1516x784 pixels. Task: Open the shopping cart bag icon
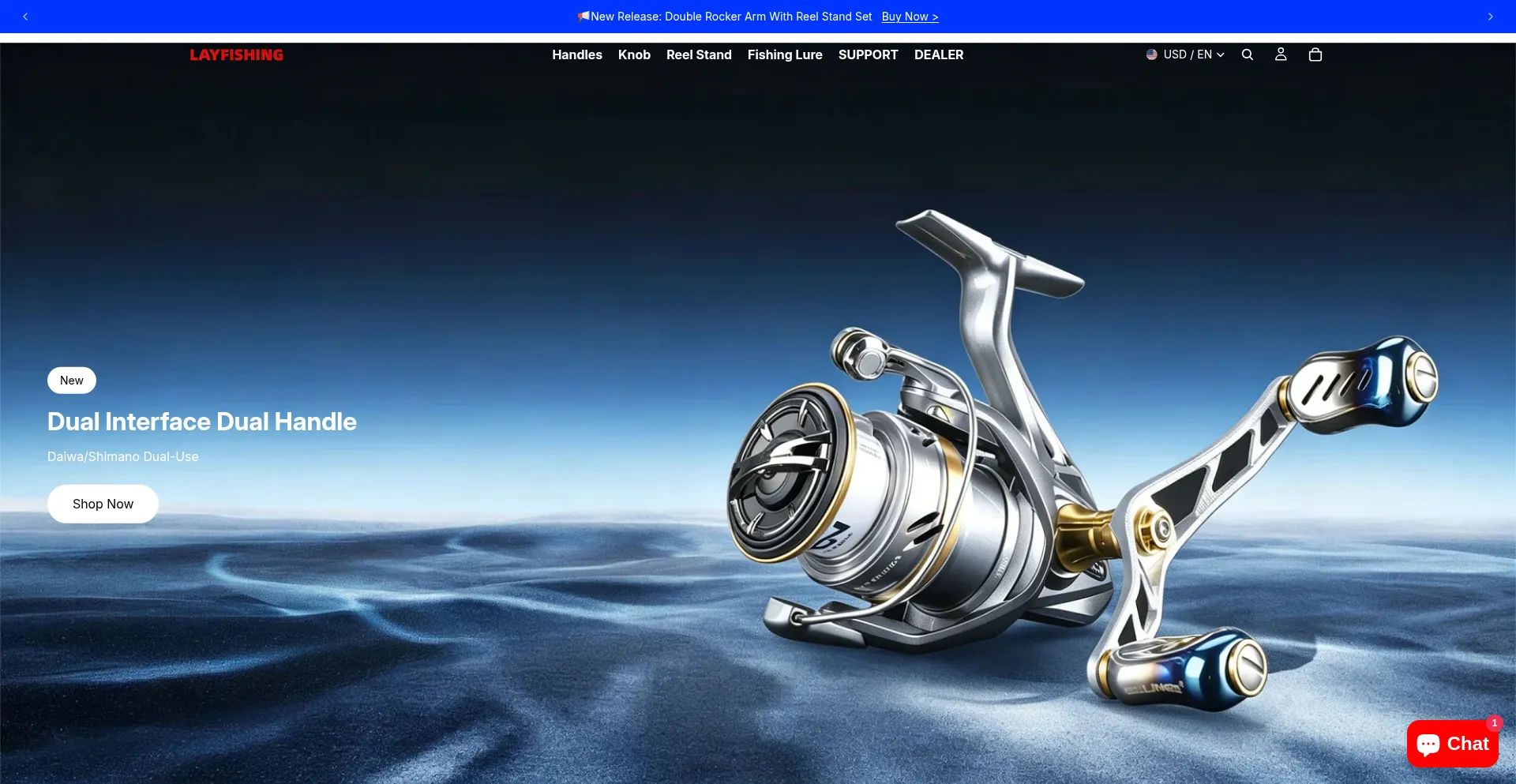click(1315, 54)
